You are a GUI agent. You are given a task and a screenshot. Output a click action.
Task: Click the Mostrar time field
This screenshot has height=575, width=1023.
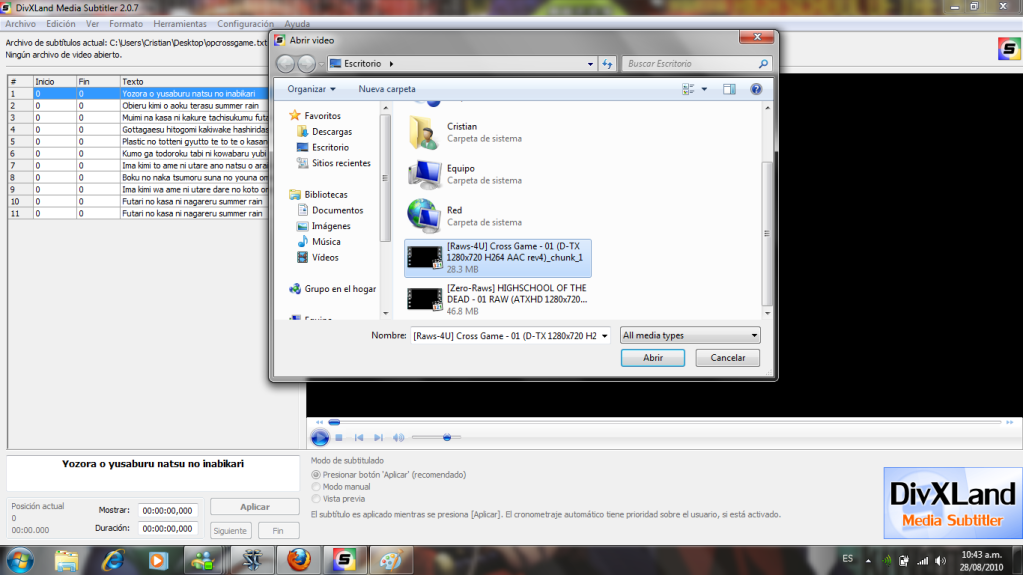[x=168, y=510]
